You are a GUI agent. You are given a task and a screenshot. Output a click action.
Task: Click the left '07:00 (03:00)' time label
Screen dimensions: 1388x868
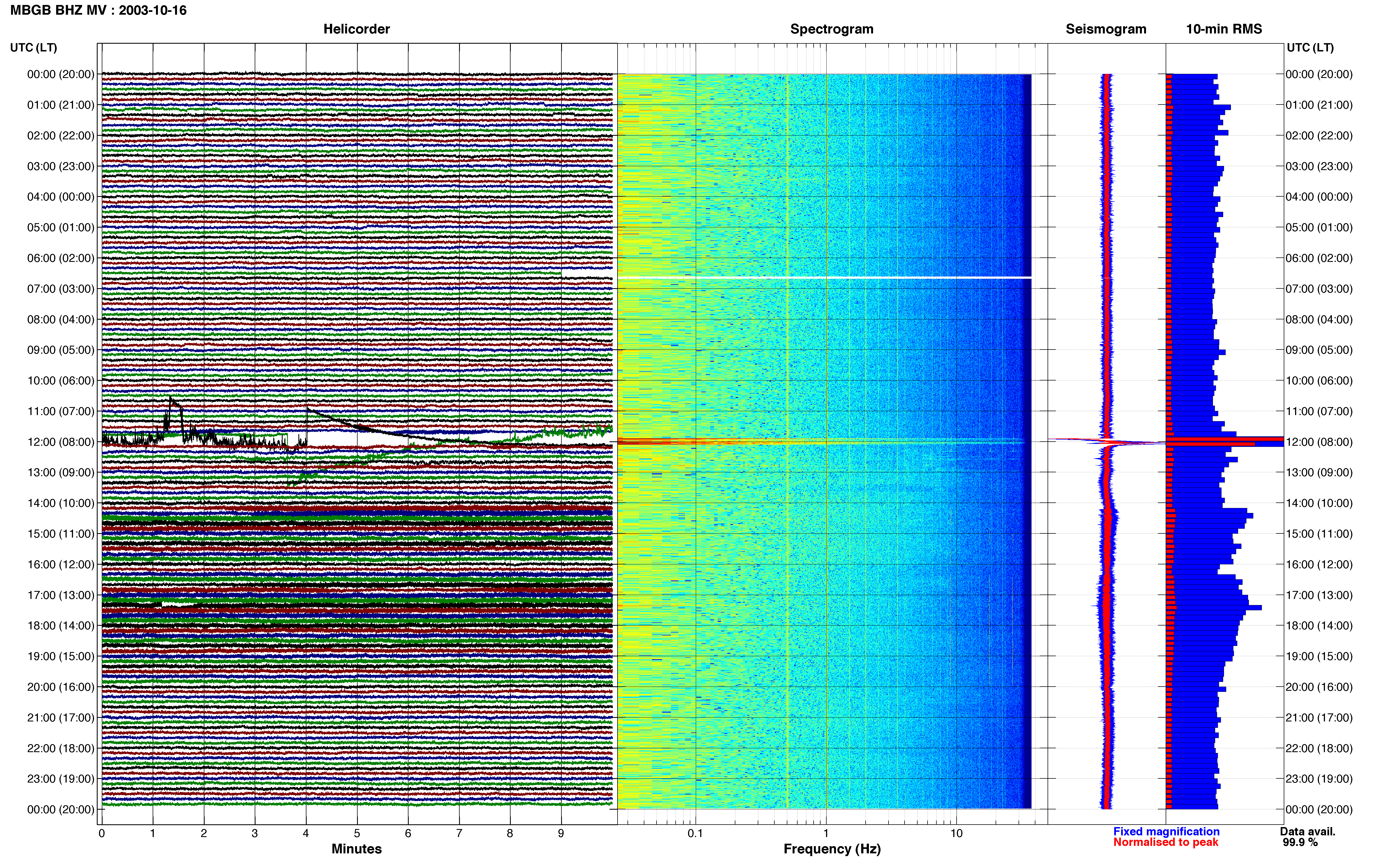tap(61, 289)
